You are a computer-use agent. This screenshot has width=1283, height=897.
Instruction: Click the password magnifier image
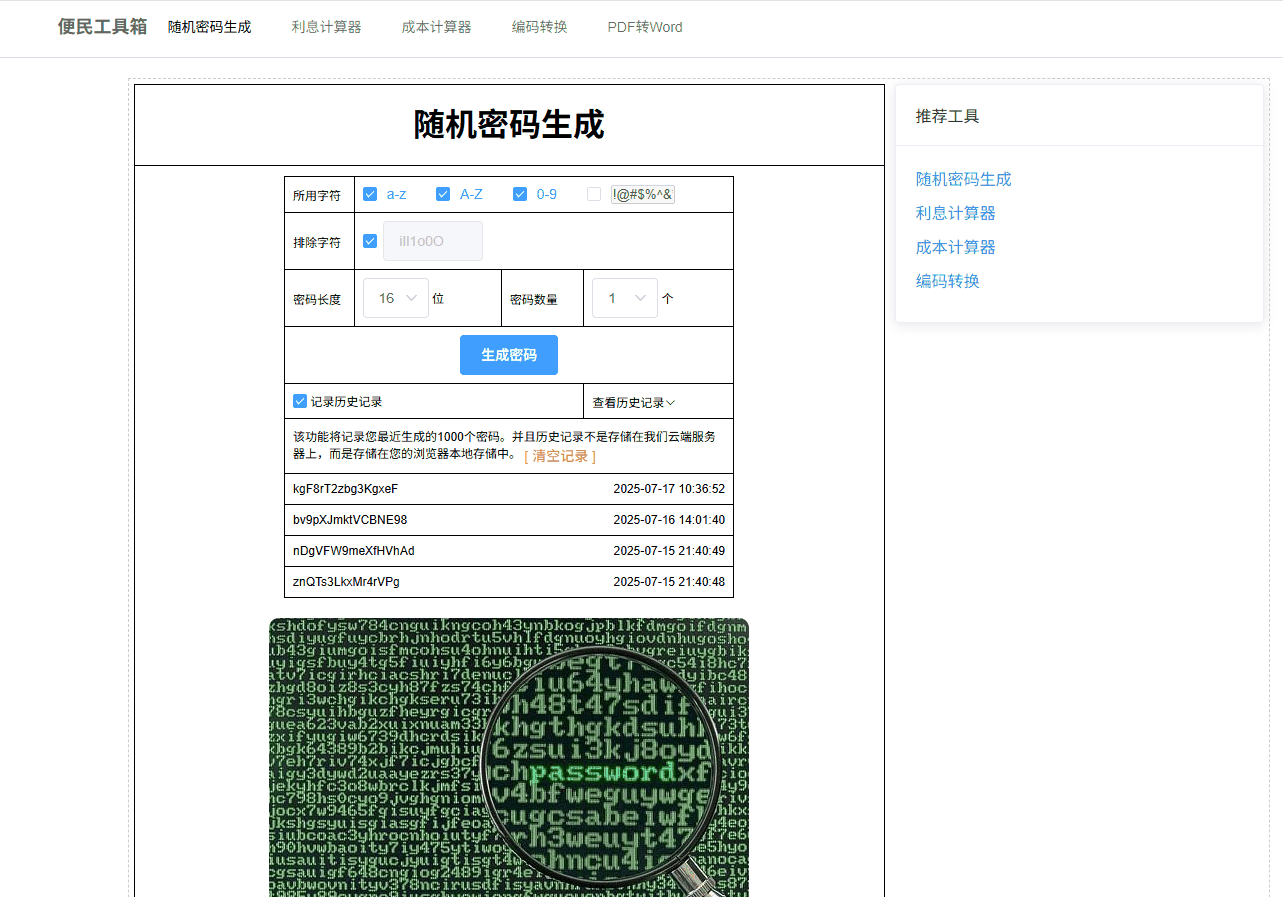click(x=509, y=757)
